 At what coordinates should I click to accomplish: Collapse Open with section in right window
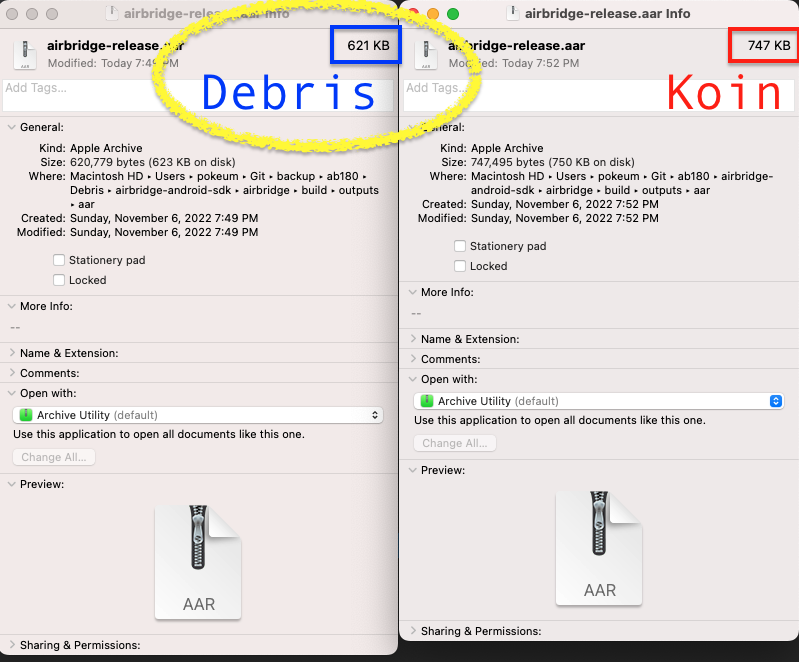pos(413,379)
